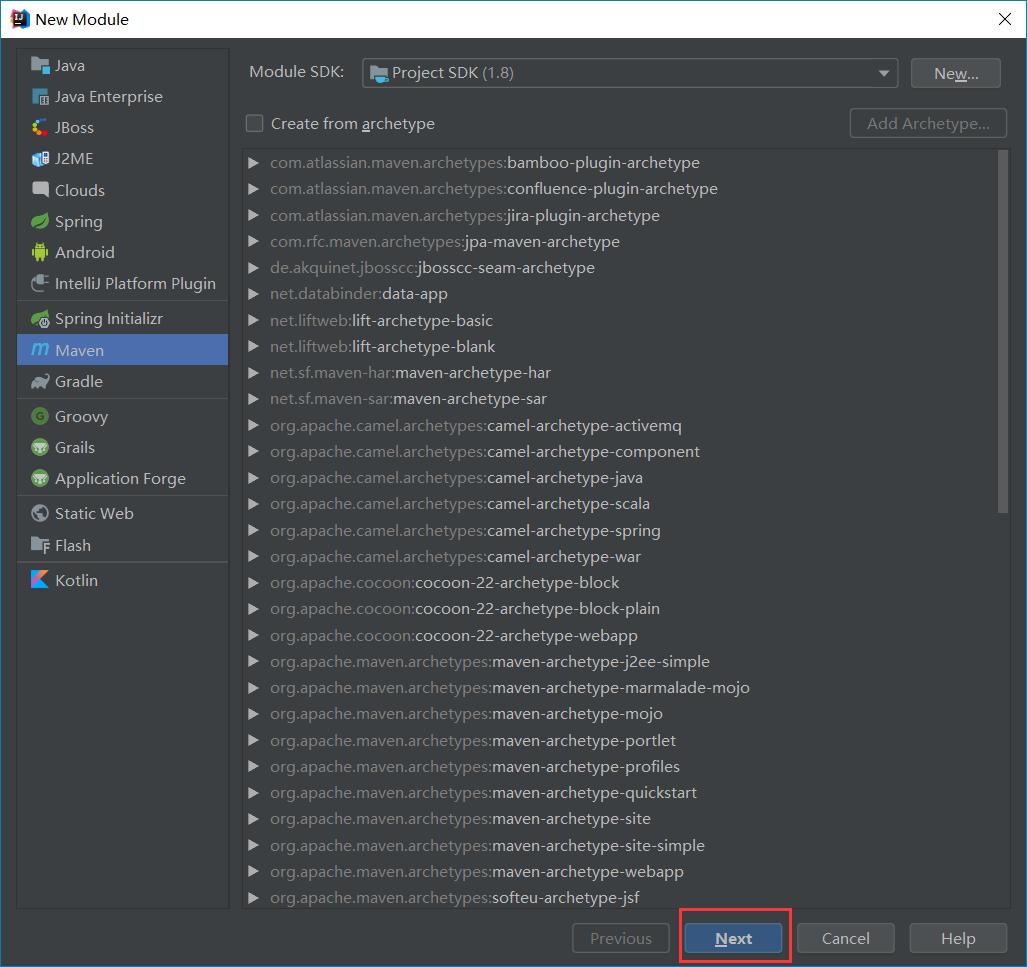Screen dimensions: 1027x967
Task: Click the Spring leaf icon
Action: 40,221
